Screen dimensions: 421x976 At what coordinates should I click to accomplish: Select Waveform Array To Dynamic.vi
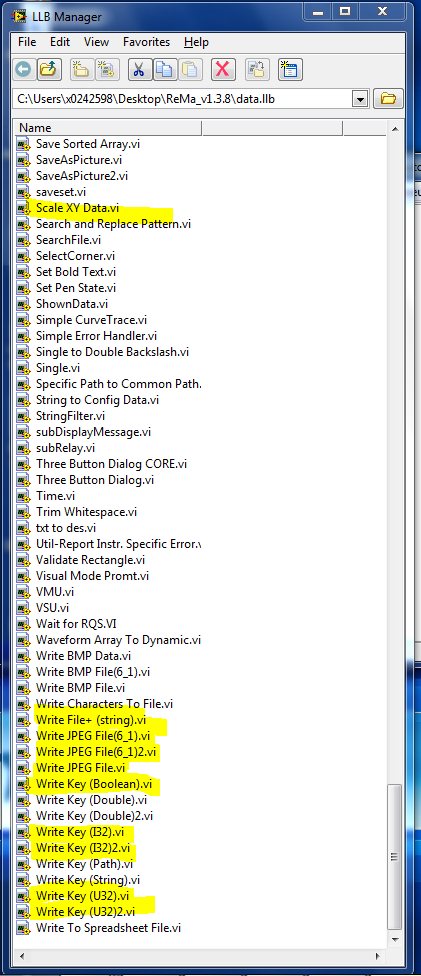pyautogui.click(x=118, y=640)
